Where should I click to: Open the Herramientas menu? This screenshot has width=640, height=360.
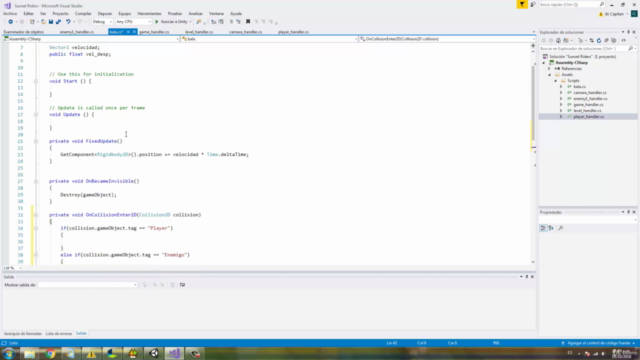pos(149,13)
